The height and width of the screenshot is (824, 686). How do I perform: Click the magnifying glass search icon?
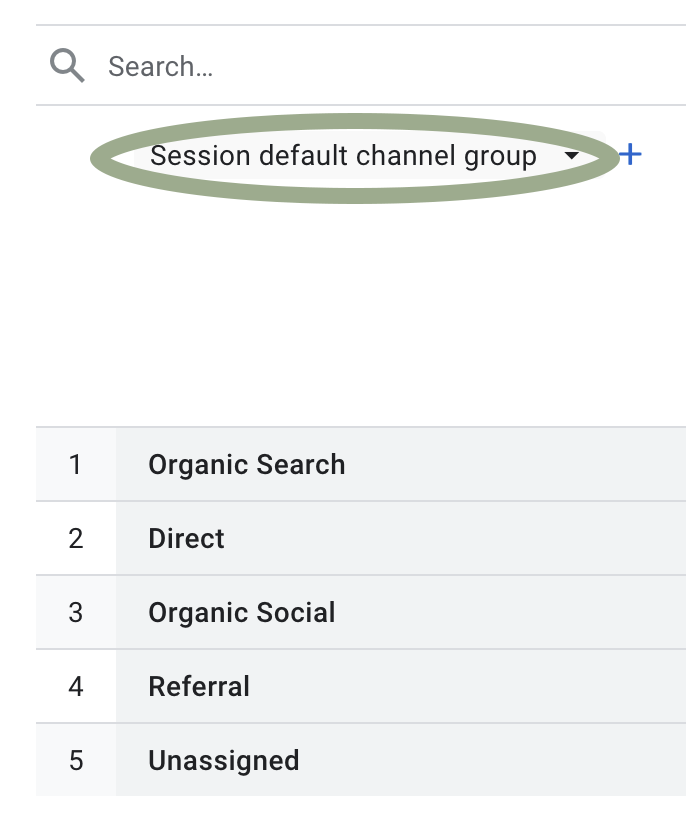click(67, 66)
